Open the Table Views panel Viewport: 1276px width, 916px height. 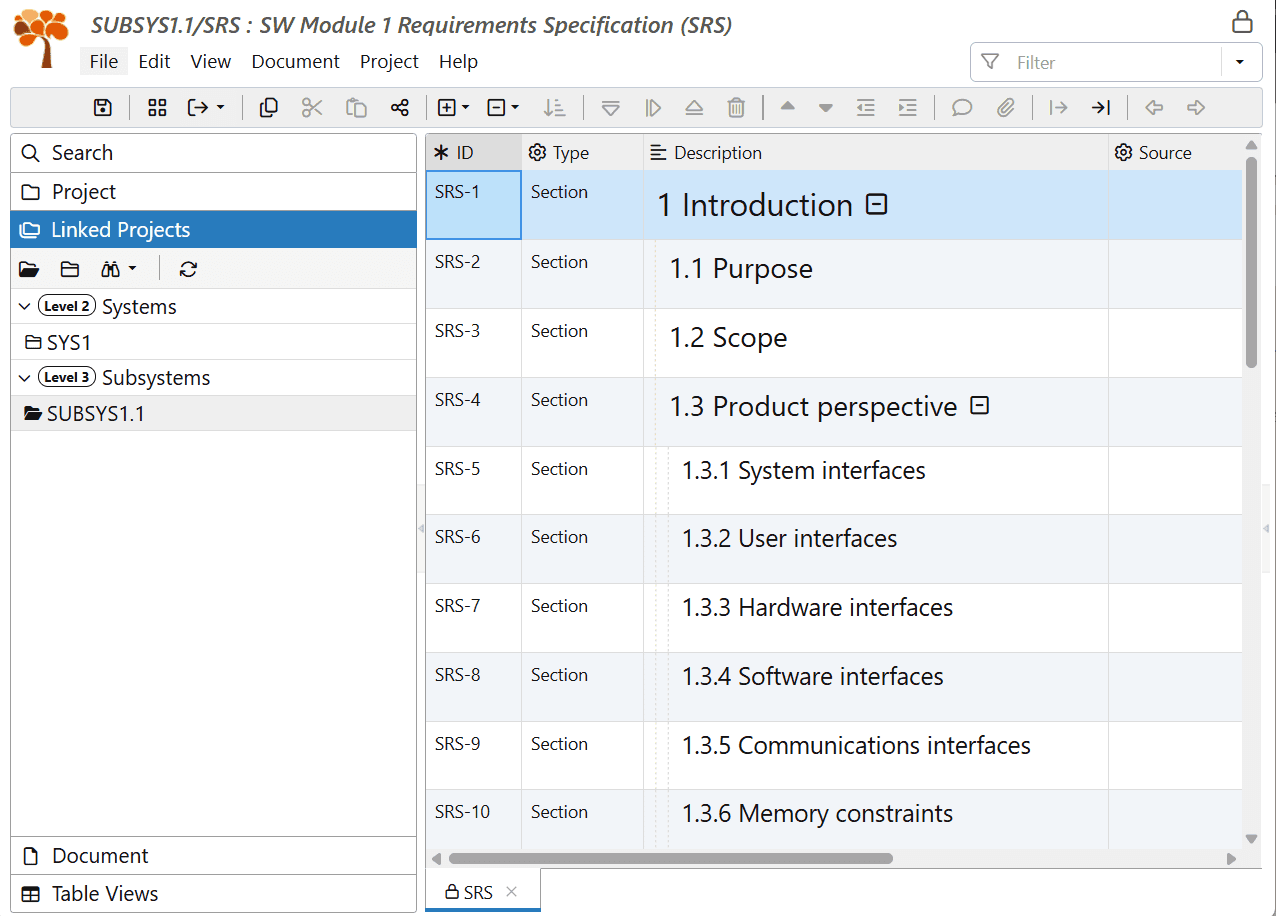[x=213, y=894]
